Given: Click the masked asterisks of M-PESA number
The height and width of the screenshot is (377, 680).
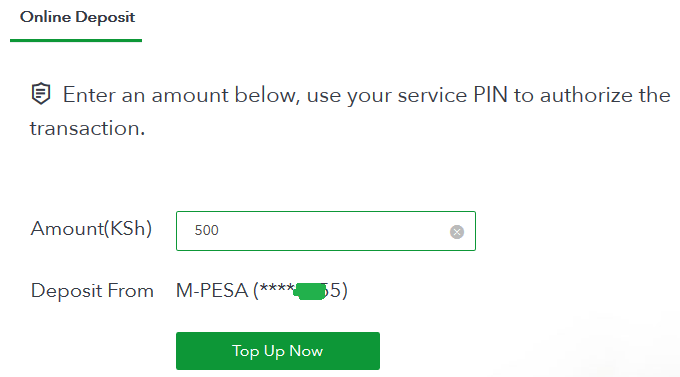Looking at the screenshot, I should tap(276, 288).
